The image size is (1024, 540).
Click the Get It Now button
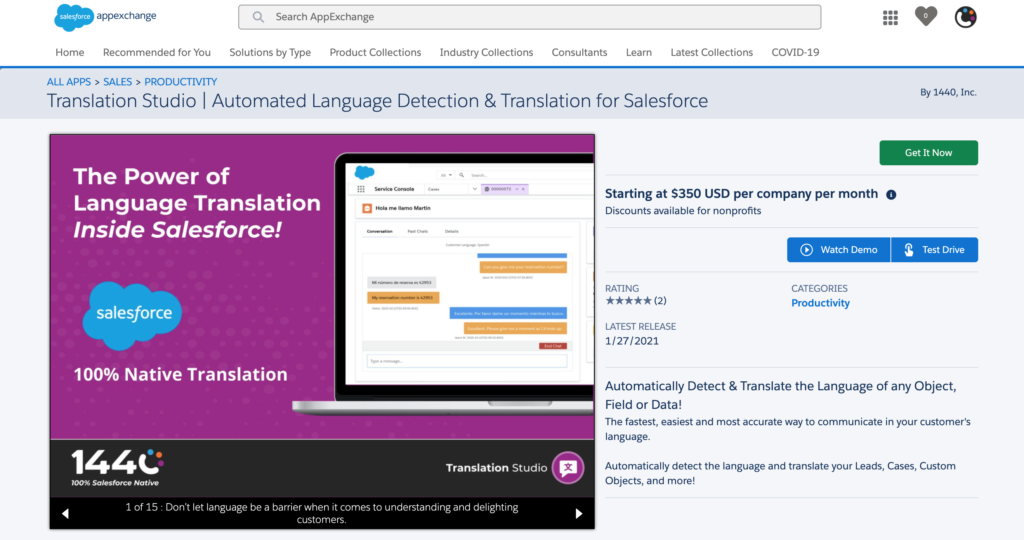tap(928, 153)
